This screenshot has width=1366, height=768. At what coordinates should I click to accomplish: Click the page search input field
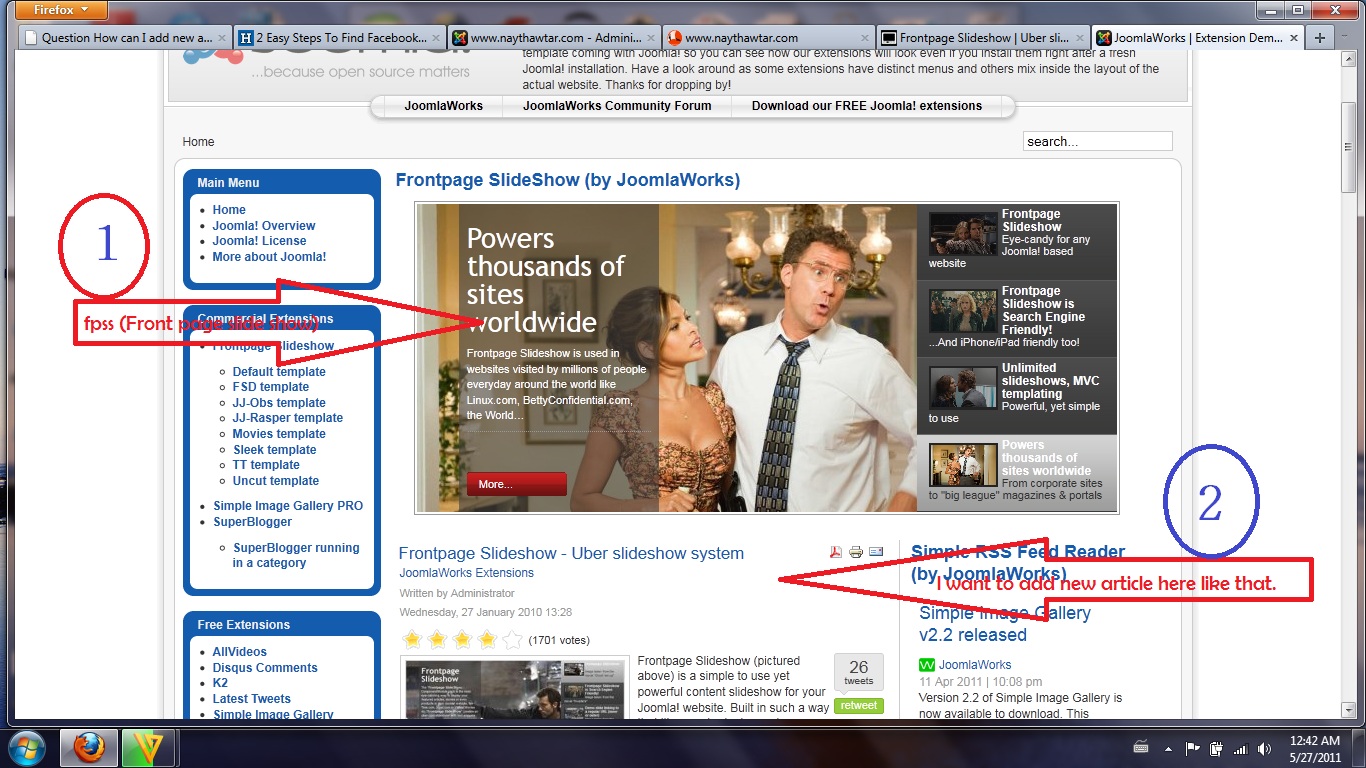tap(1098, 141)
